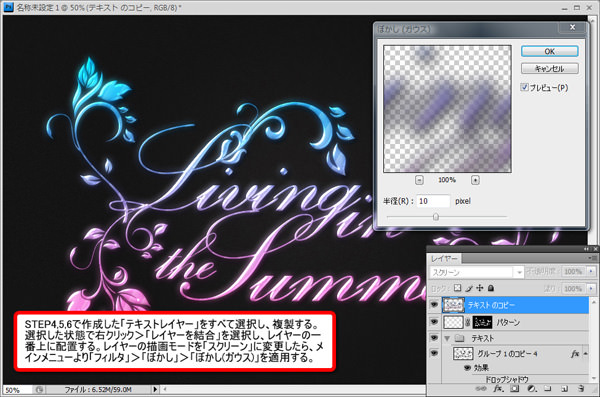Select the テキスト のコピー layer thumbnail
The width and height of the screenshot is (600, 397).
(x=453, y=305)
